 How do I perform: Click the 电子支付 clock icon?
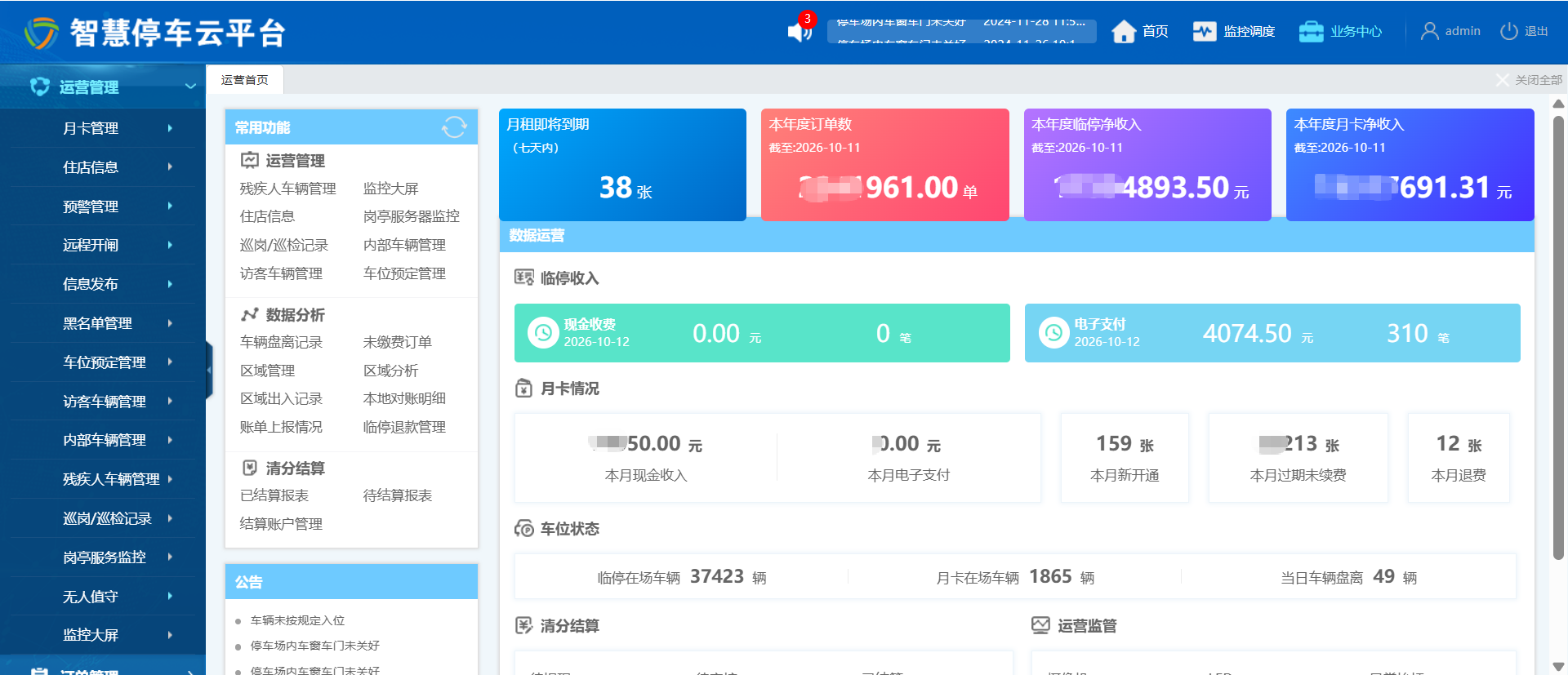pos(1053,332)
